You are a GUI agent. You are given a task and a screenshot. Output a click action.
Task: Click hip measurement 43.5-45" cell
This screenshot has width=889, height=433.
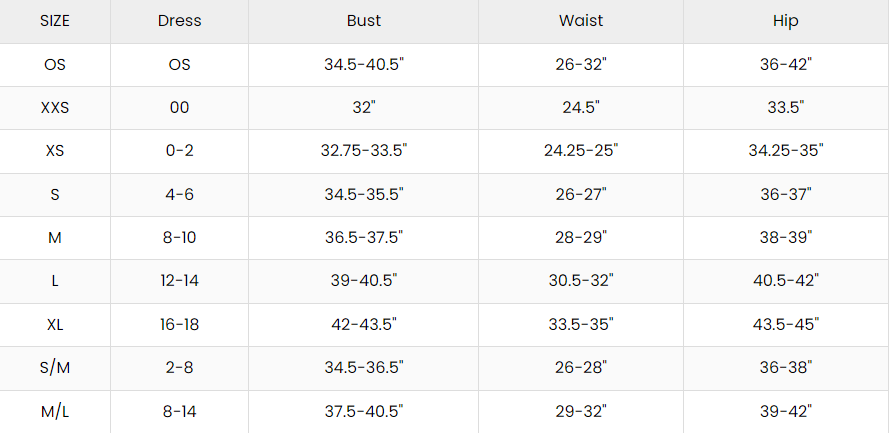tap(786, 324)
